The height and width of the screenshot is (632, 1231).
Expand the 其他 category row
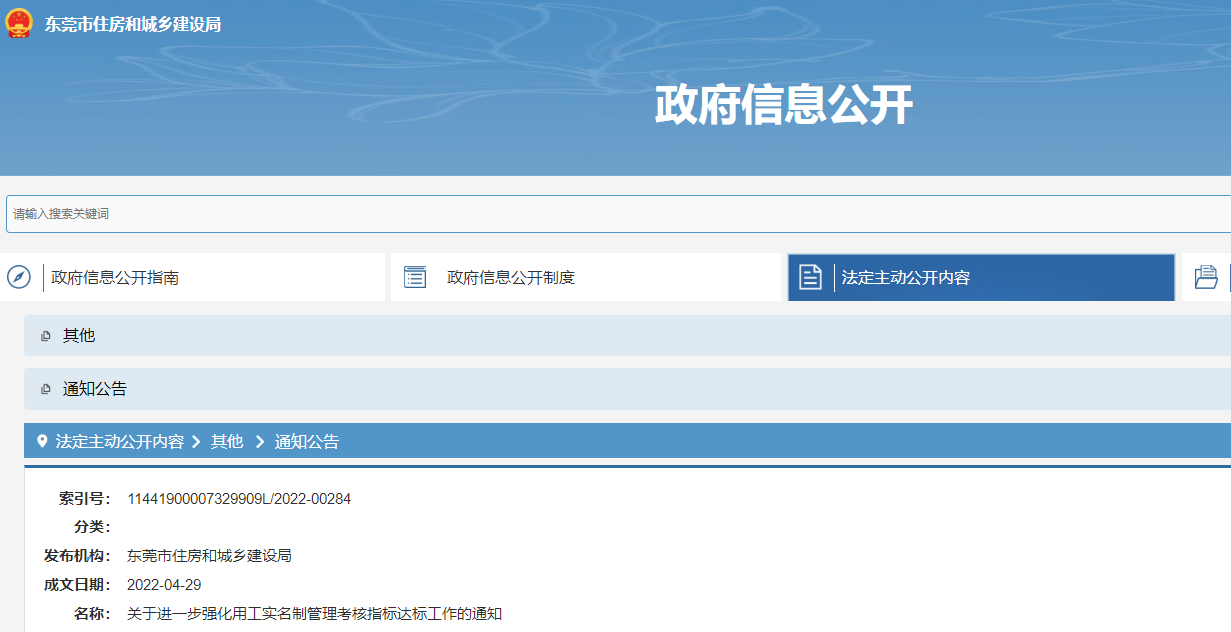(x=79, y=336)
